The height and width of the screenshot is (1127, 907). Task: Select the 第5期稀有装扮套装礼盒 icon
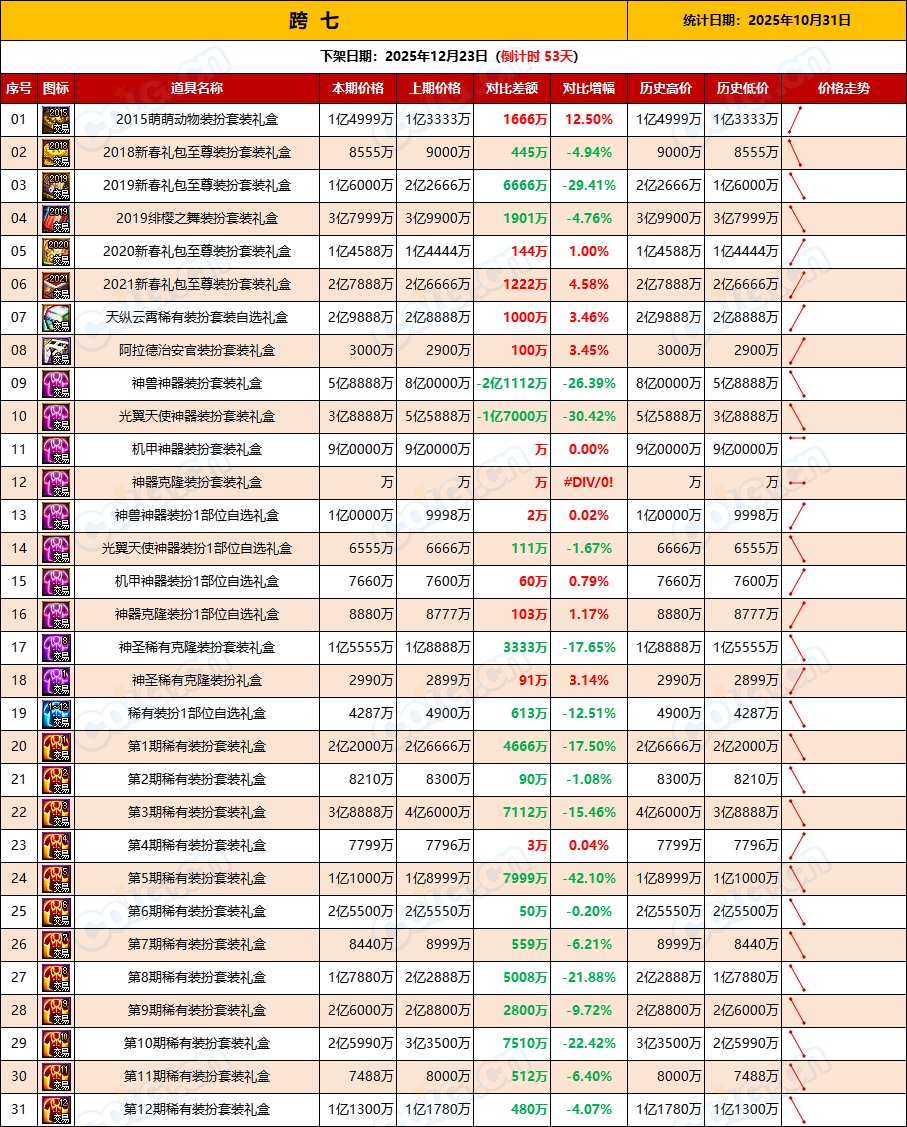[57, 878]
